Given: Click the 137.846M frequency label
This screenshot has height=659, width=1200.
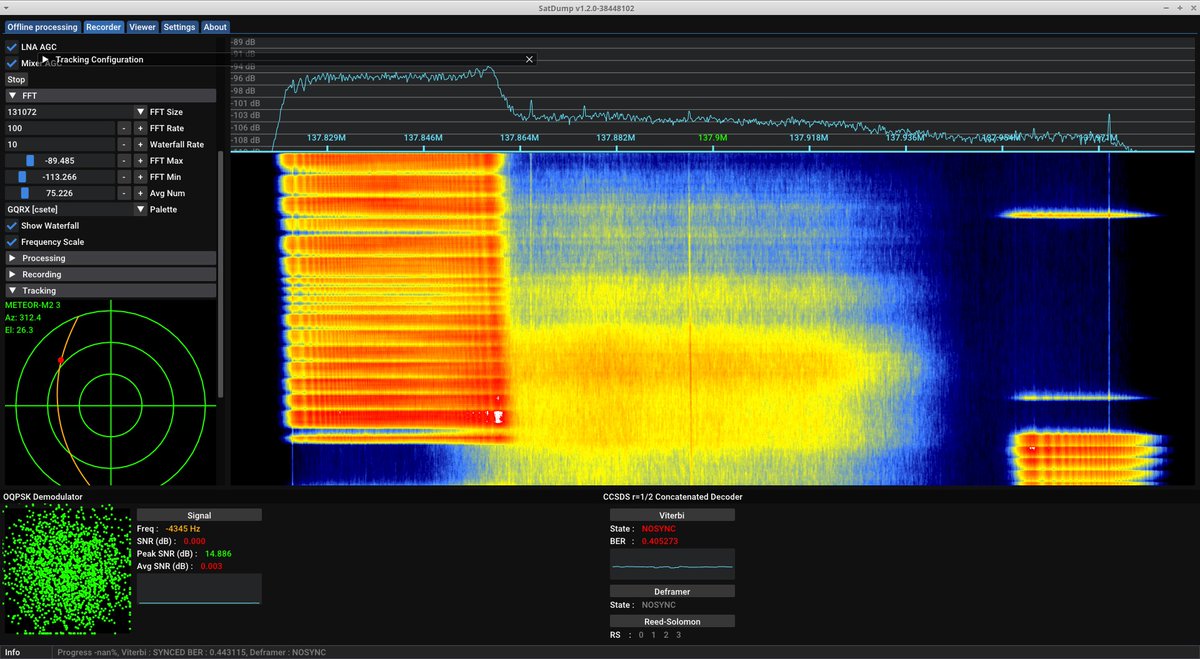Looking at the screenshot, I should [424, 138].
